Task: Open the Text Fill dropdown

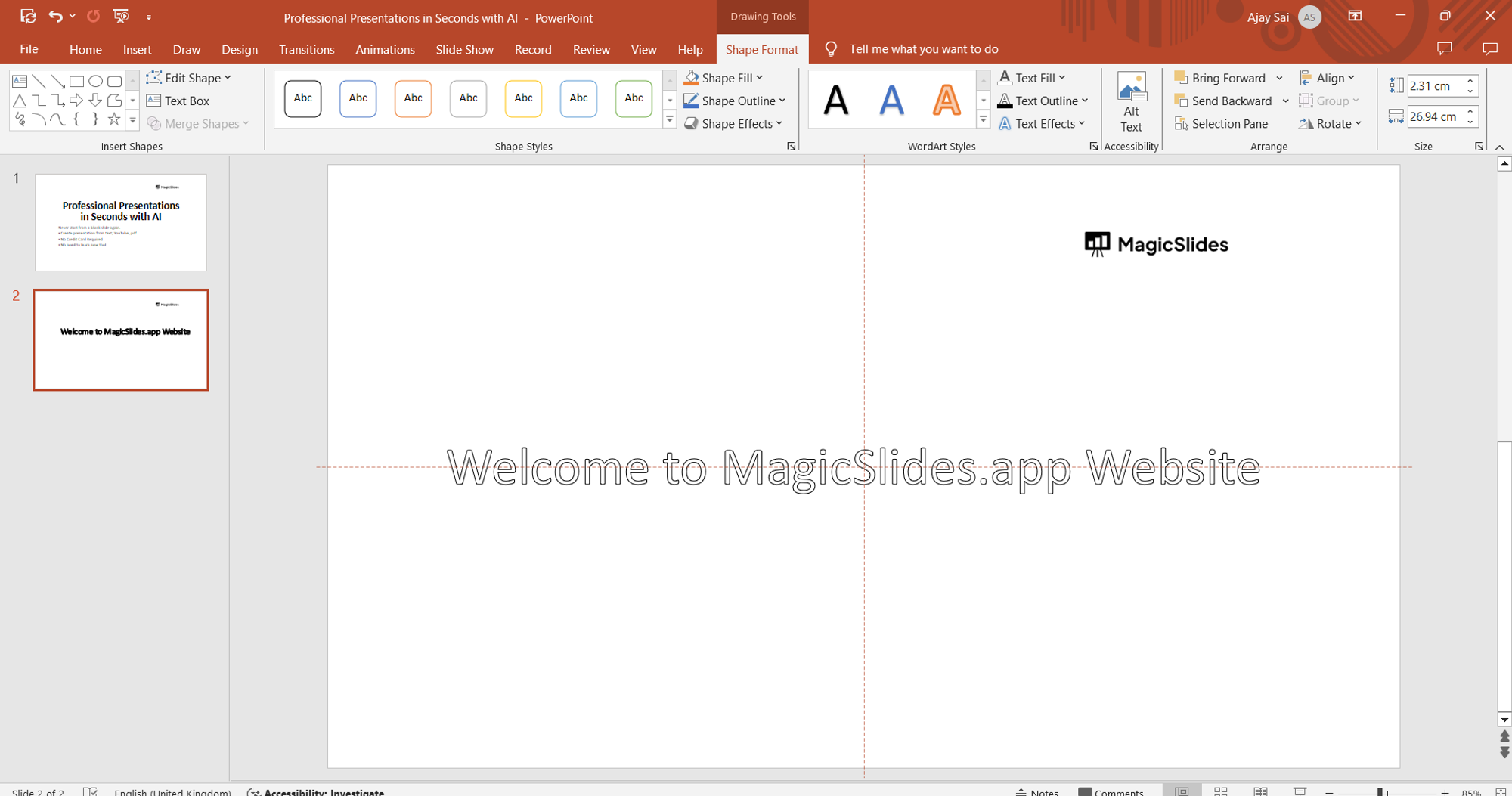Action: click(x=1032, y=78)
